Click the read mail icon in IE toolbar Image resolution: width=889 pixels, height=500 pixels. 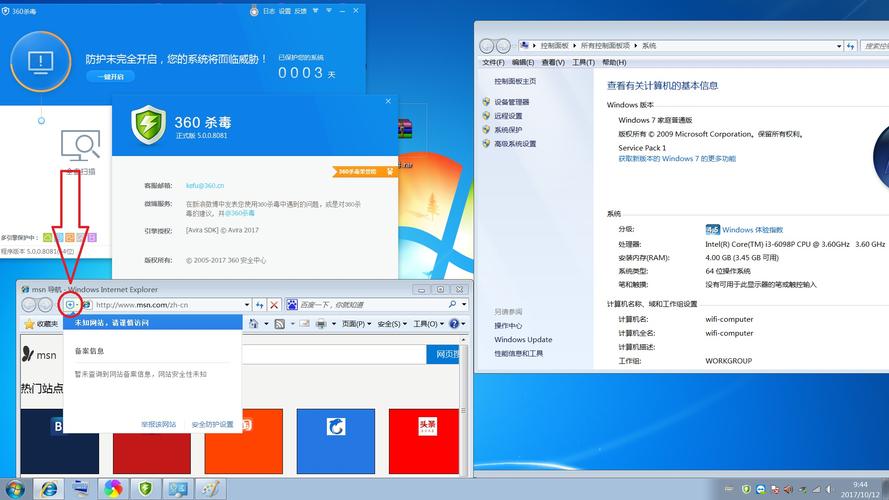click(x=304, y=324)
